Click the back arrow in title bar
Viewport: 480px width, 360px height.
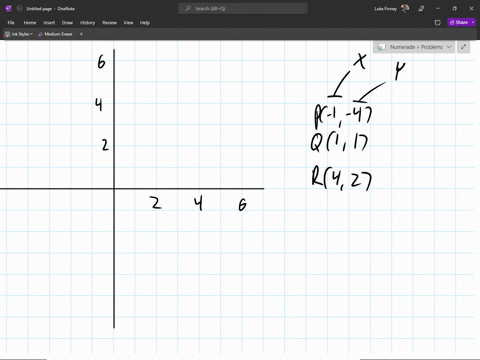pos(19,9)
